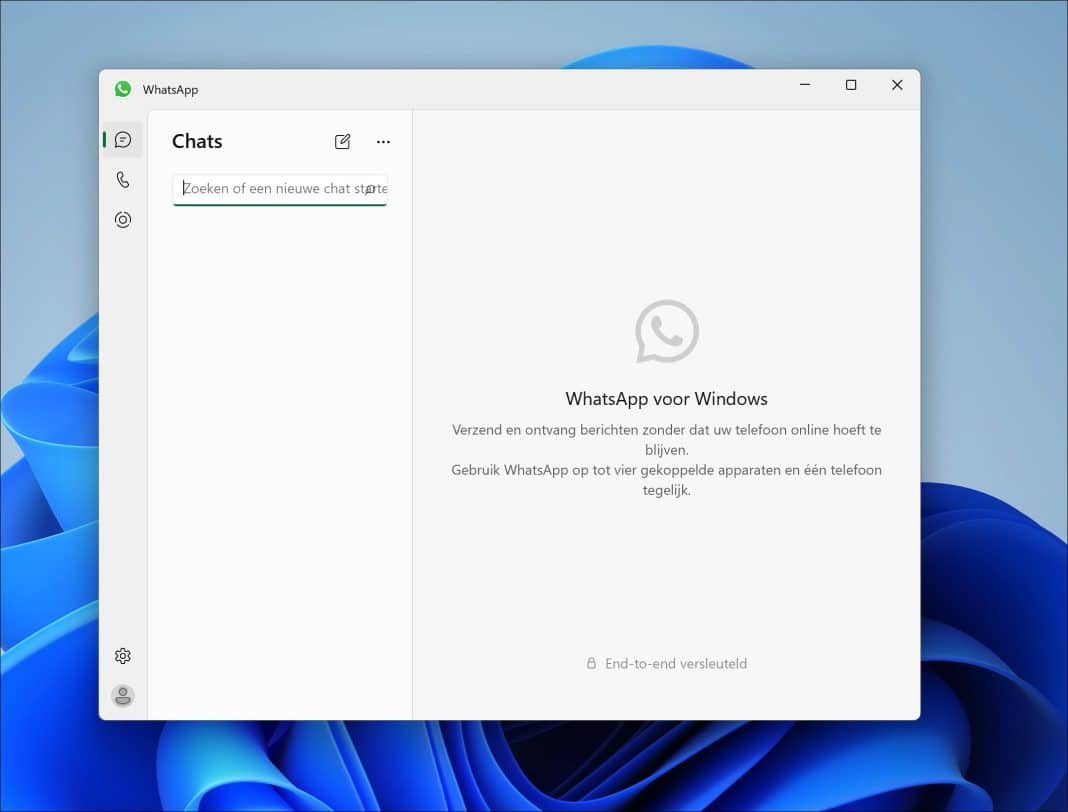Maximize the WhatsApp window
Viewport: 1068px width, 812px height.
(x=851, y=86)
